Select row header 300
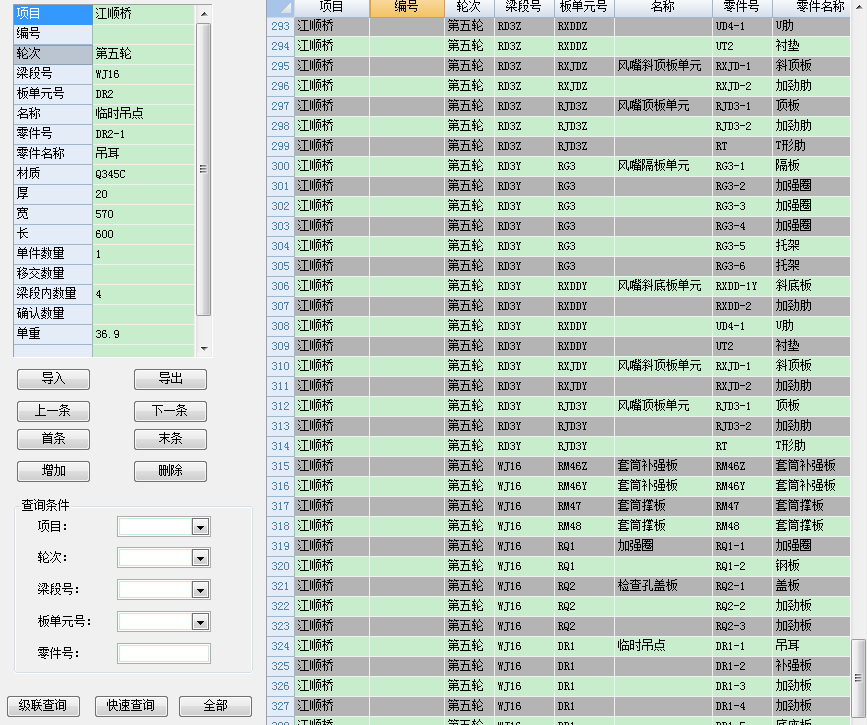The height and width of the screenshot is (725, 867). click(x=280, y=166)
